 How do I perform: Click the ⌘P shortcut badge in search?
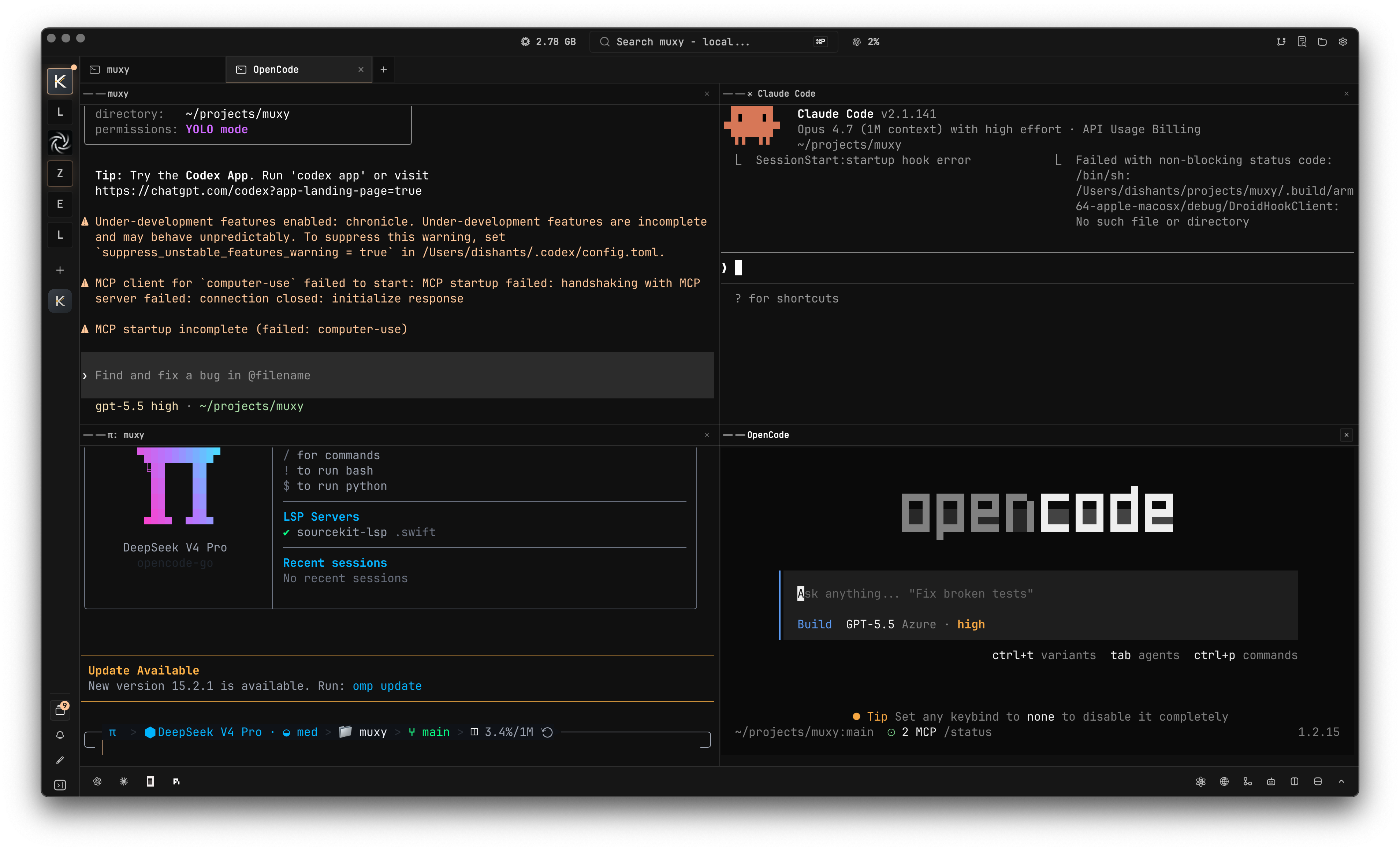point(820,41)
